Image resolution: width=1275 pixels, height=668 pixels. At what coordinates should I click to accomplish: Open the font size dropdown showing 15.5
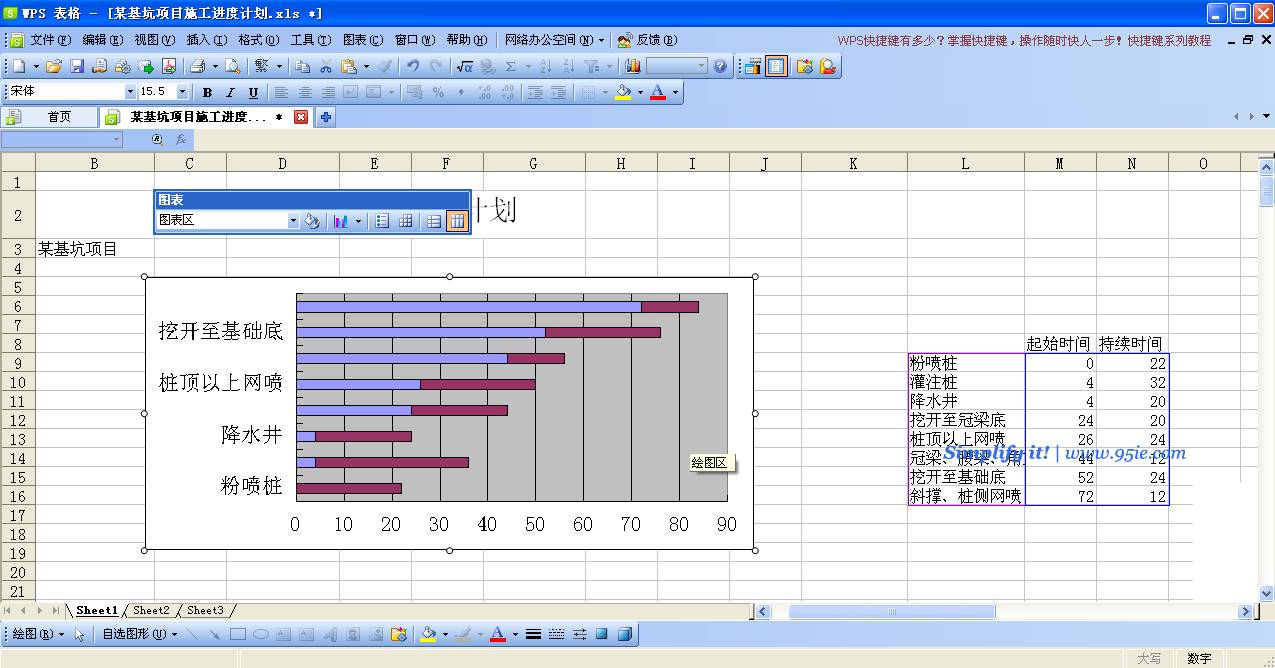click(182, 92)
